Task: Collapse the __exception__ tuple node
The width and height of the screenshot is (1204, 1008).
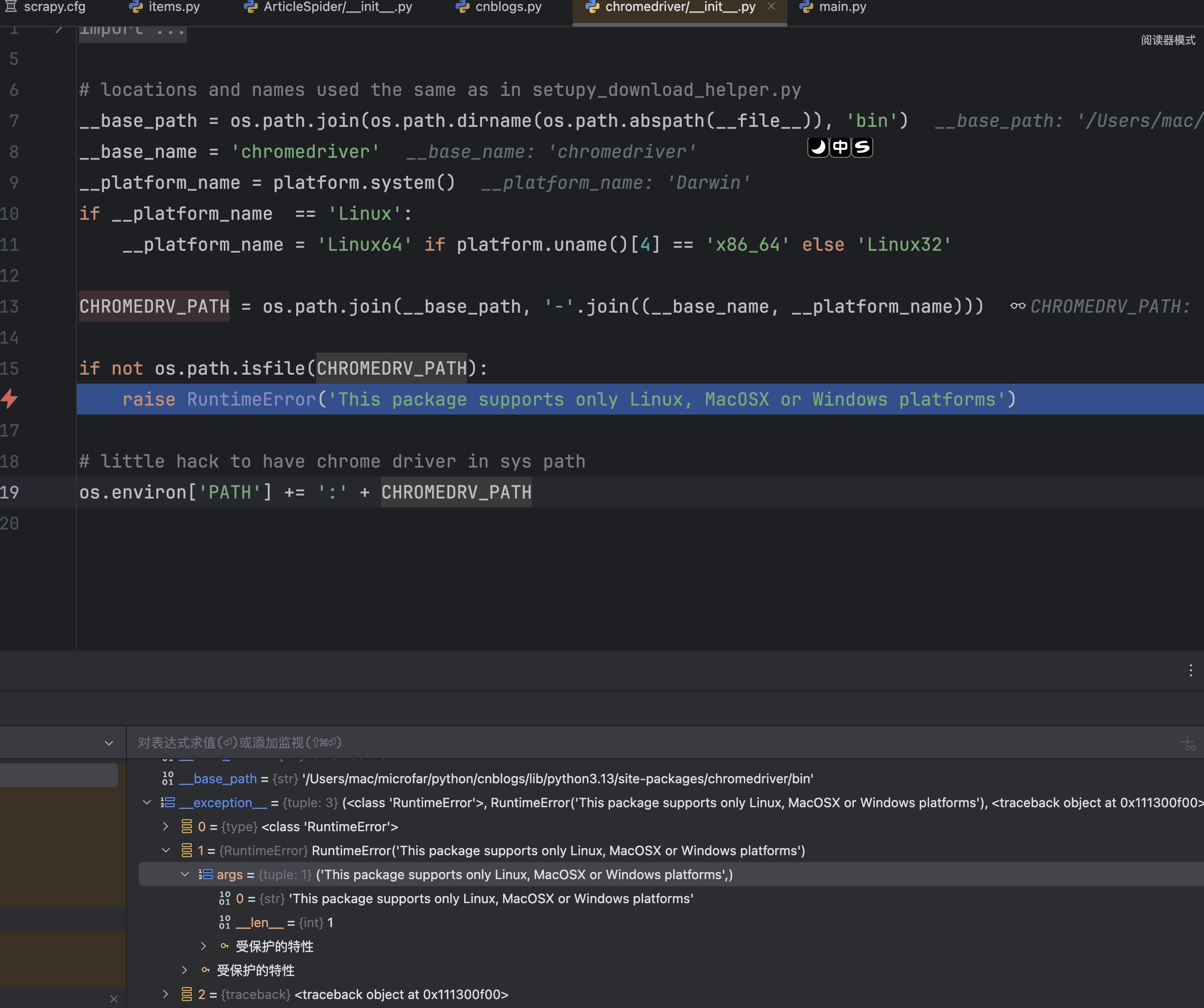Action: coord(147,803)
